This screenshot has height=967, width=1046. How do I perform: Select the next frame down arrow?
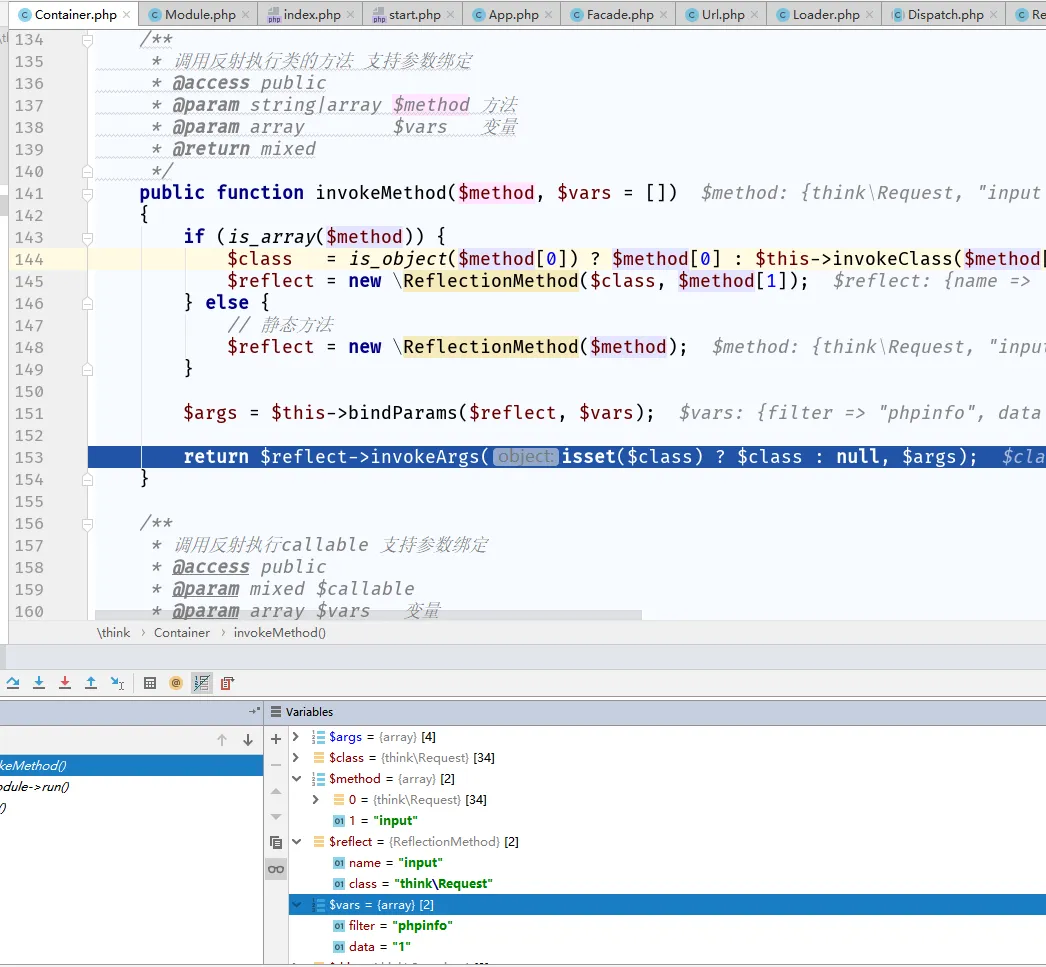coord(248,740)
